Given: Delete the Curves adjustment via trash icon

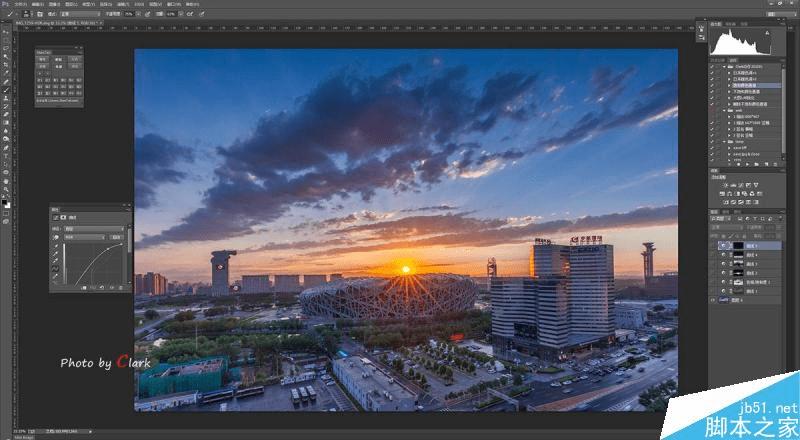Looking at the screenshot, I should coord(121,288).
